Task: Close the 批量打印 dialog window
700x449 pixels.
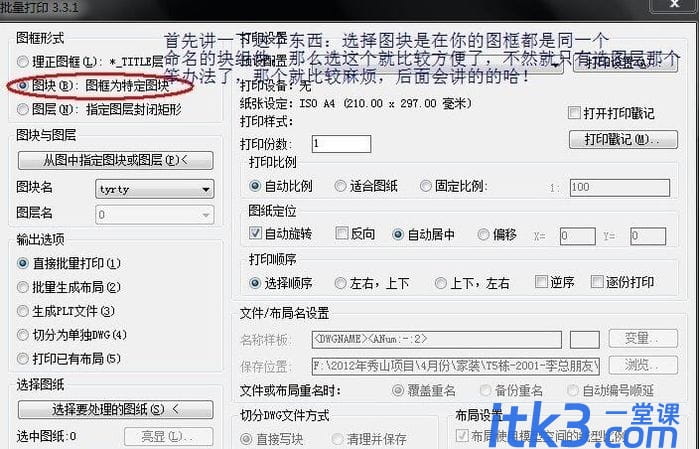Action: [x=674, y=4]
